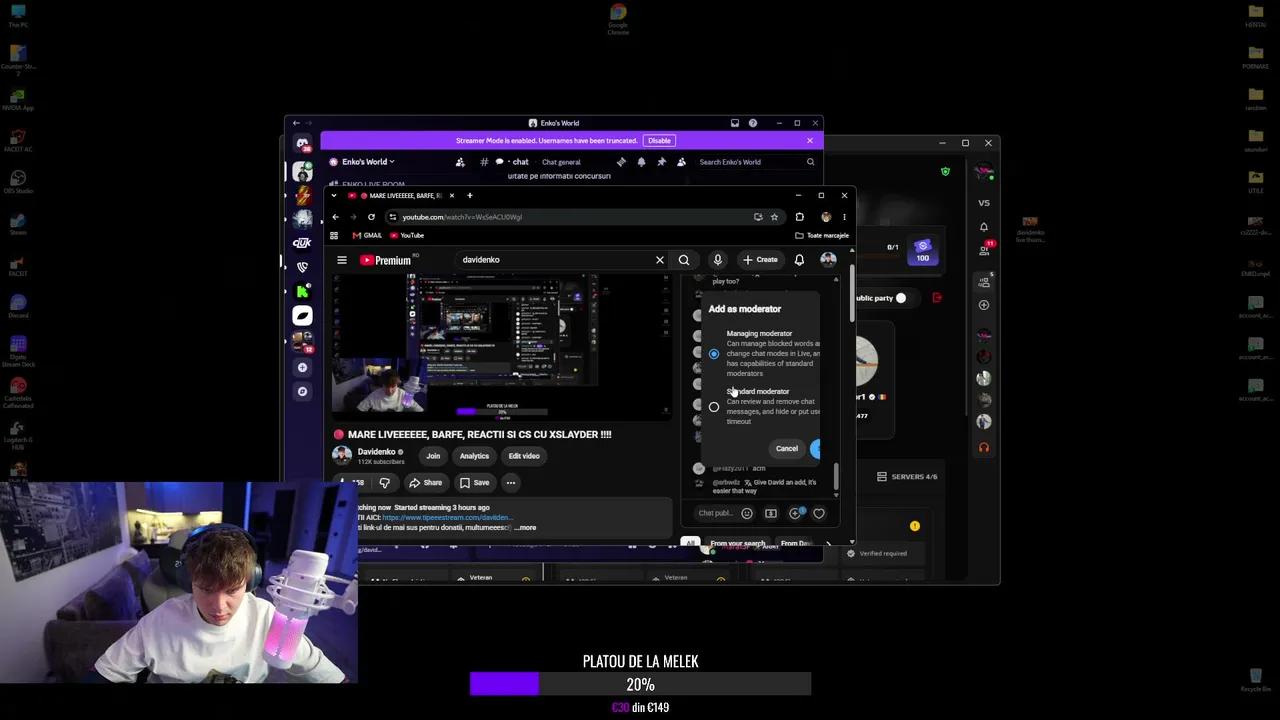Disable Streamer Mode in Discord banner
The height and width of the screenshot is (720, 1280).
tap(659, 141)
